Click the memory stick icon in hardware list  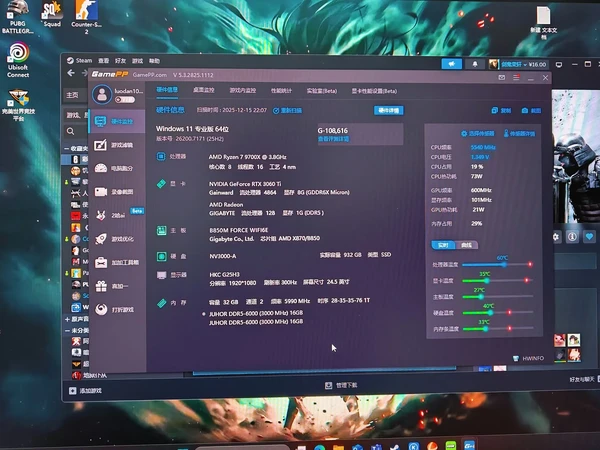point(161,303)
